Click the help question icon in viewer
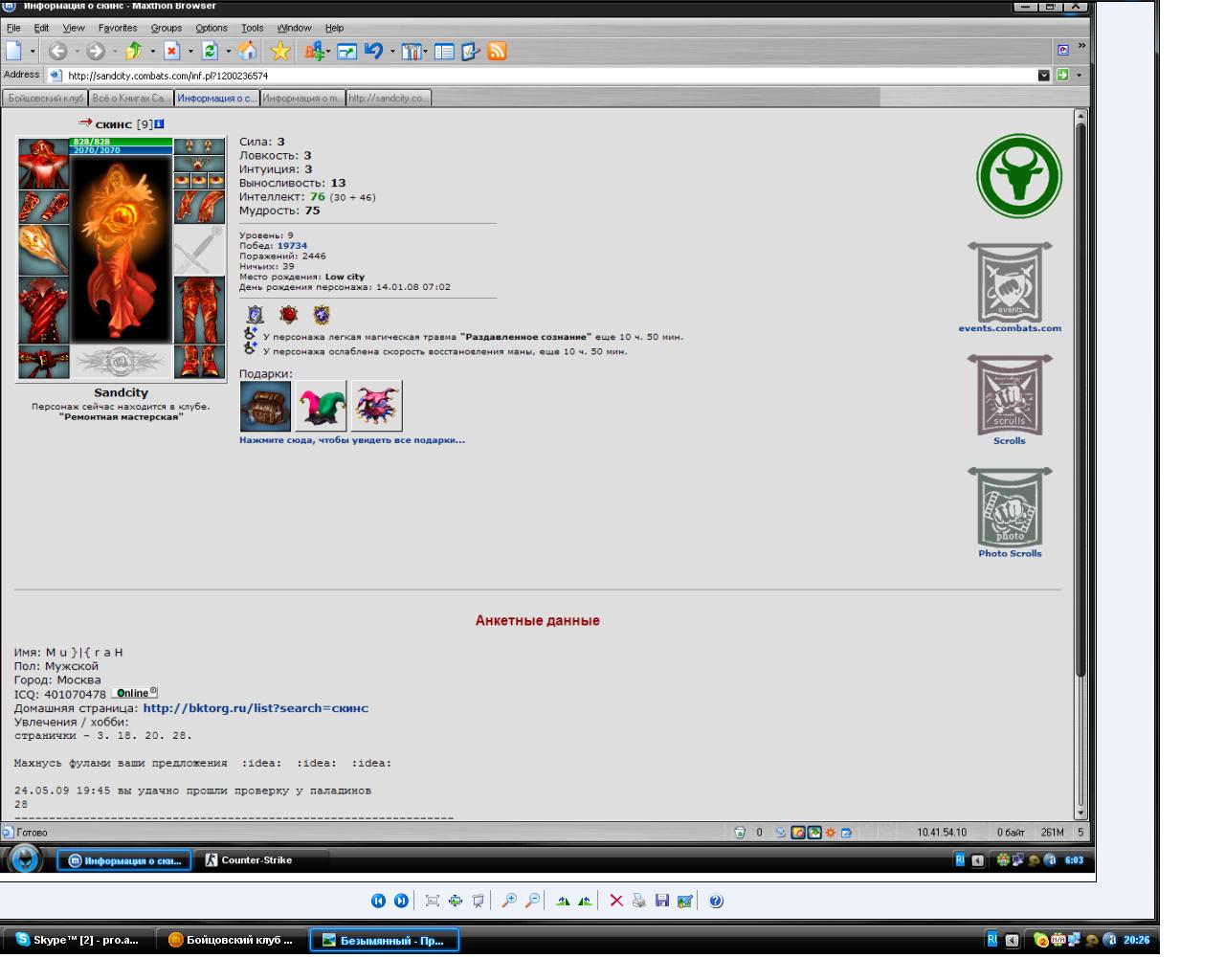The height and width of the screenshot is (980, 1225). coord(717,901)
